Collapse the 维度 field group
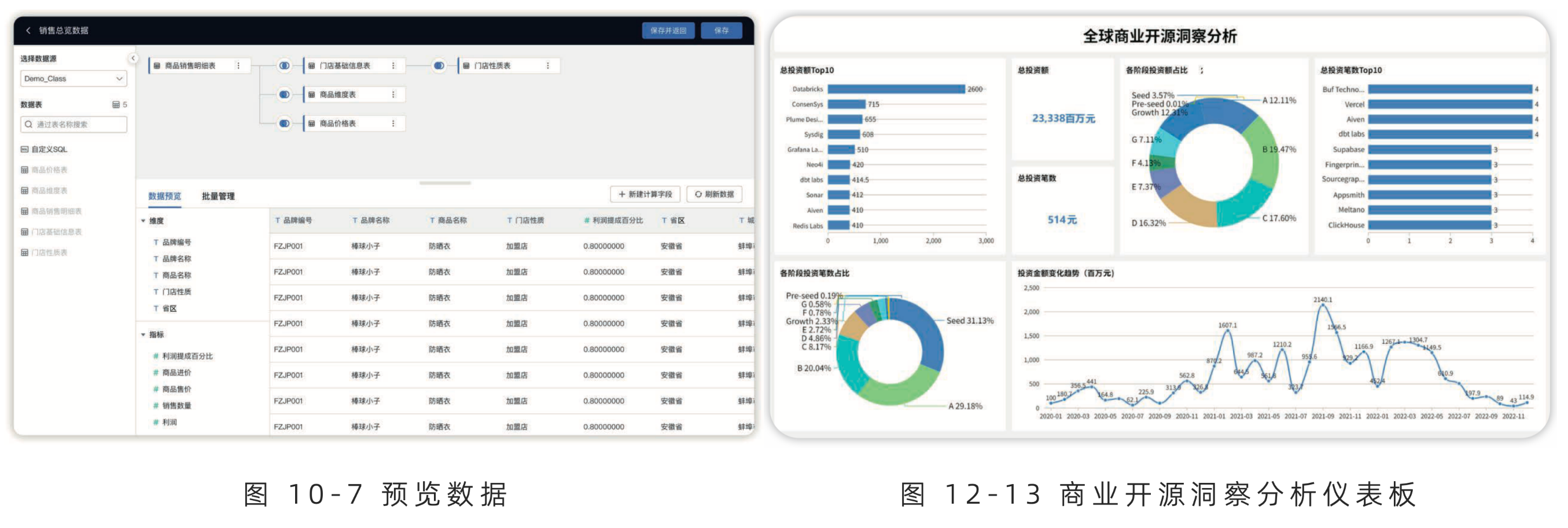The image size is (1568, 528). pyautogui.click(x=143, y=221)
